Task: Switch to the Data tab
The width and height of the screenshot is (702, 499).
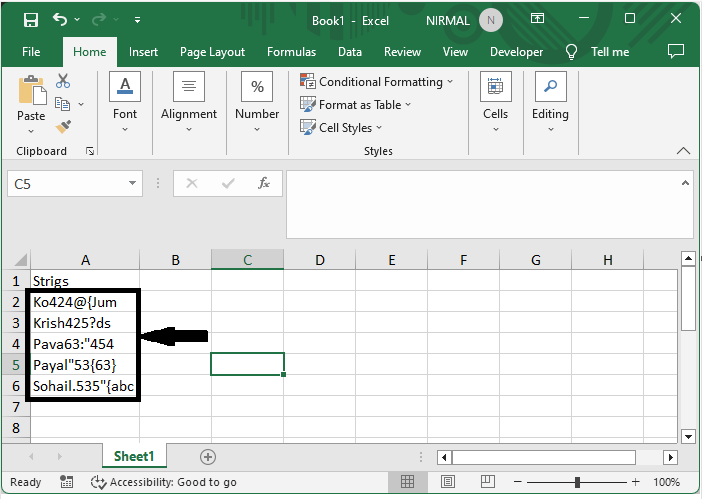Action: (x=350, y=52)
